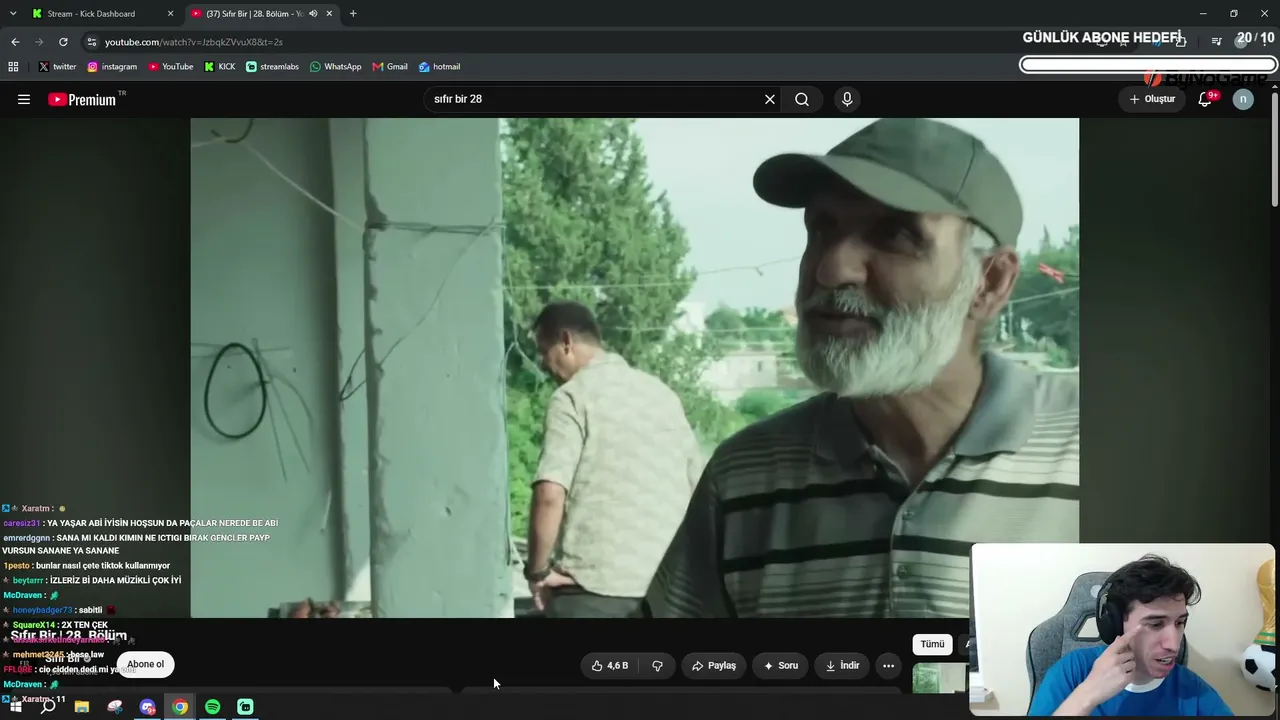Close the Sıfır Bir YouTube tab
Viewport: 1280px width, 720px height.
(x=329, y=14)
